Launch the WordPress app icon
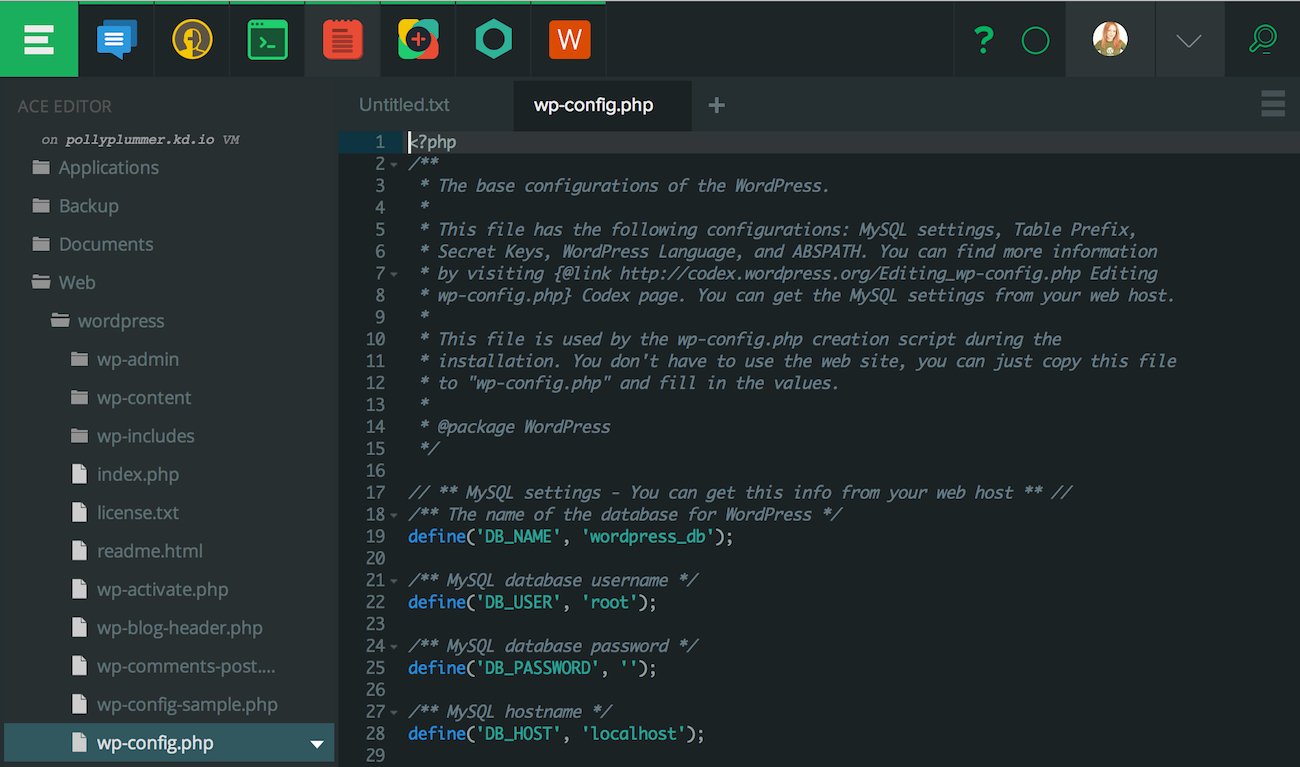1300x767 pixels. click(568, 39)
